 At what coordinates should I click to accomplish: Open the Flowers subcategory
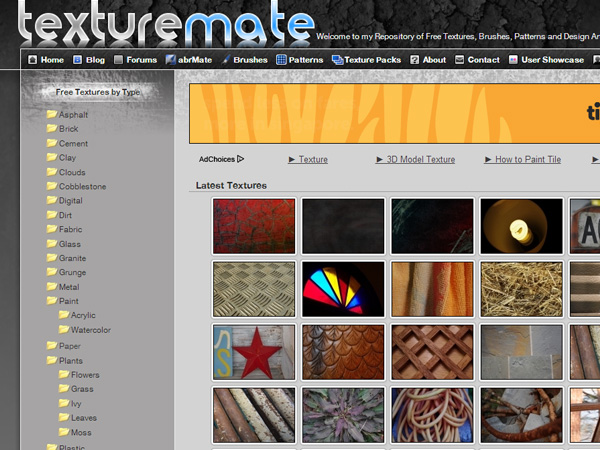pos(85,375)
